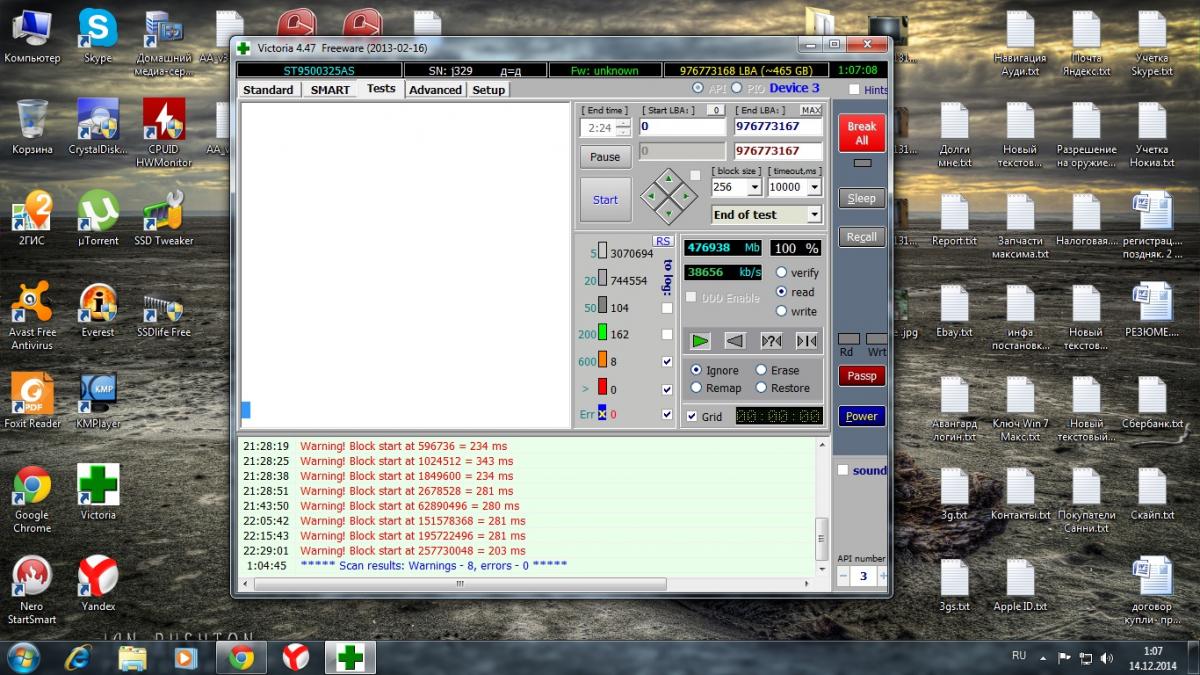Image resolution: width=1200 pixels, height=675 pixels.
Task: Click the volume speaker tray icon
Action: 1106,658
